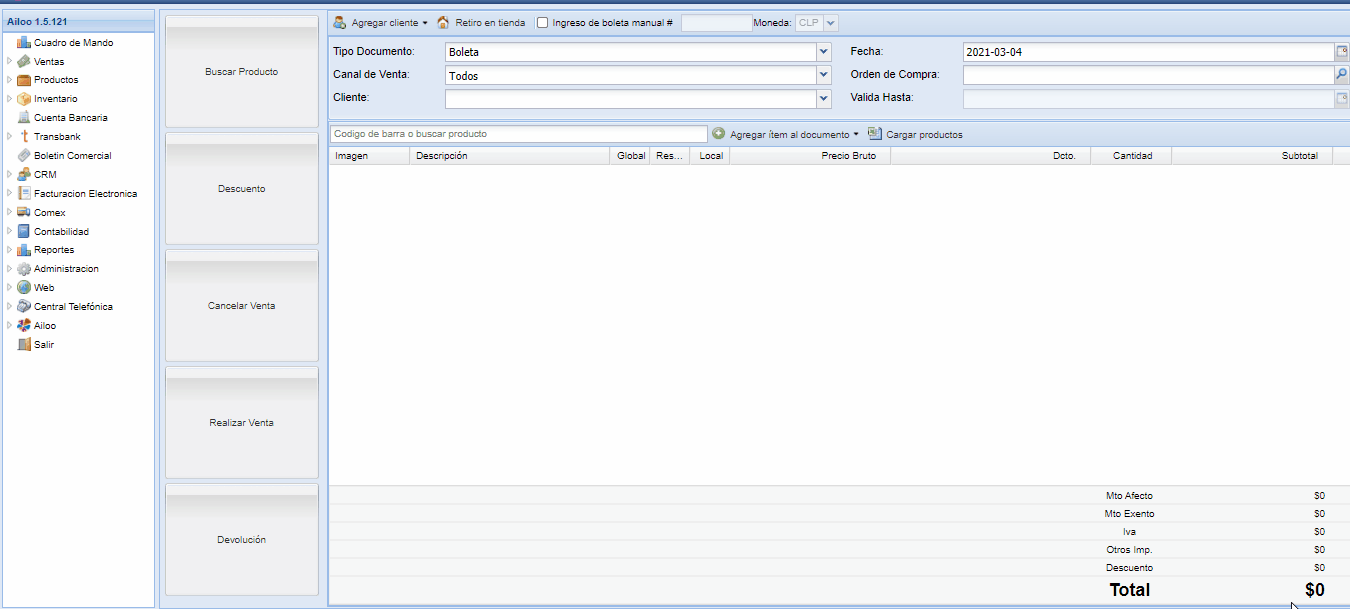This screenshot has height=609, width=1350.
Task: Select Contabilidad in the navigation tree
Action: pos(61,231)
